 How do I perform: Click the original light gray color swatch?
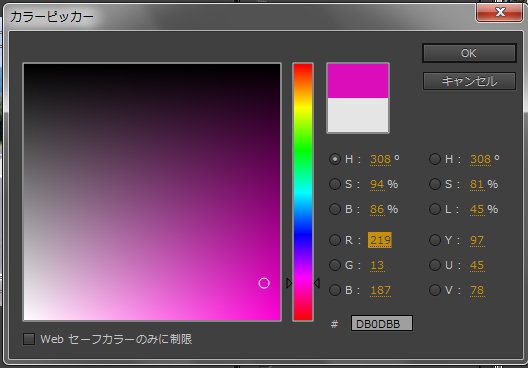(x=358, y=115)
